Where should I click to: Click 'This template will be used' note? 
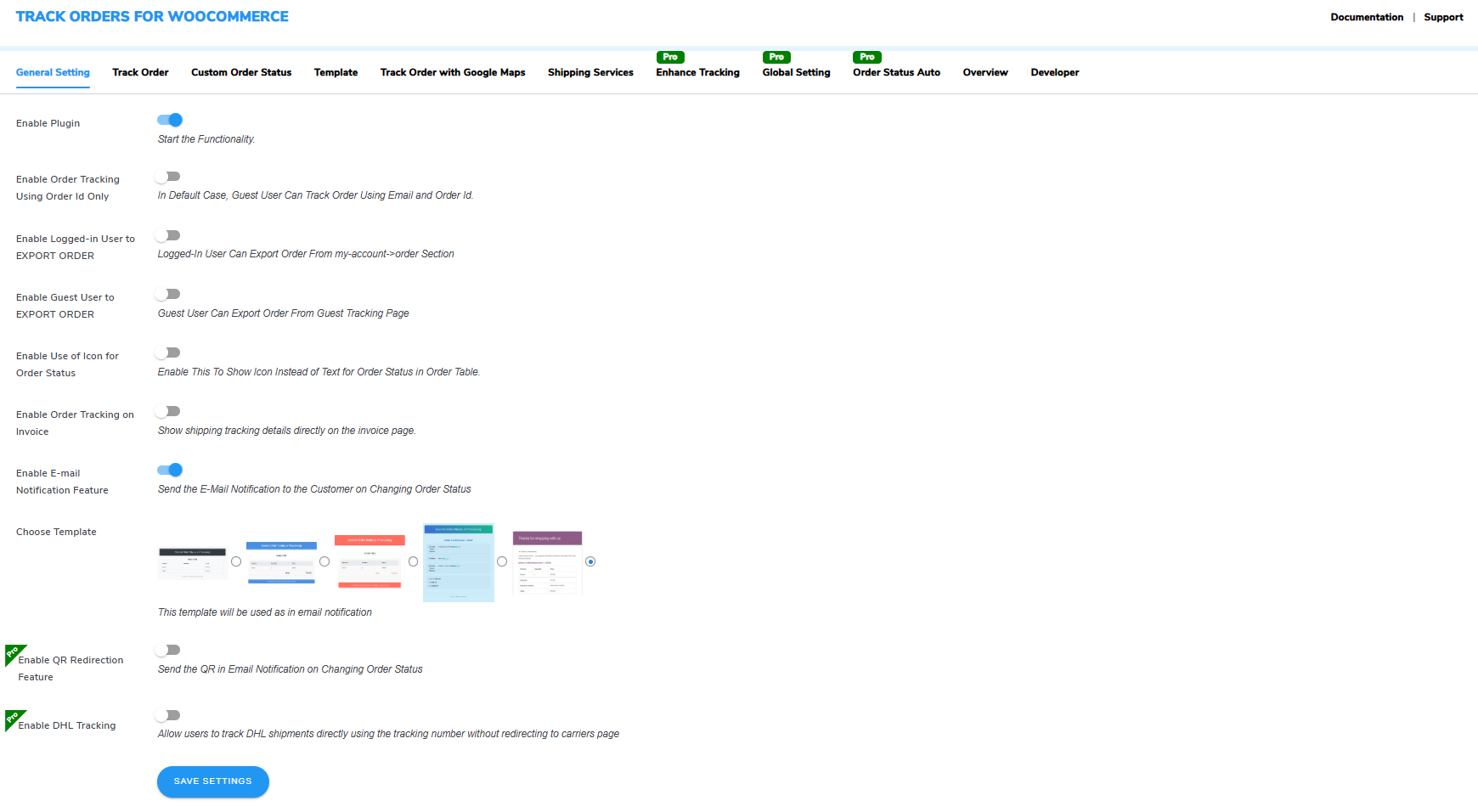[265, 612]
